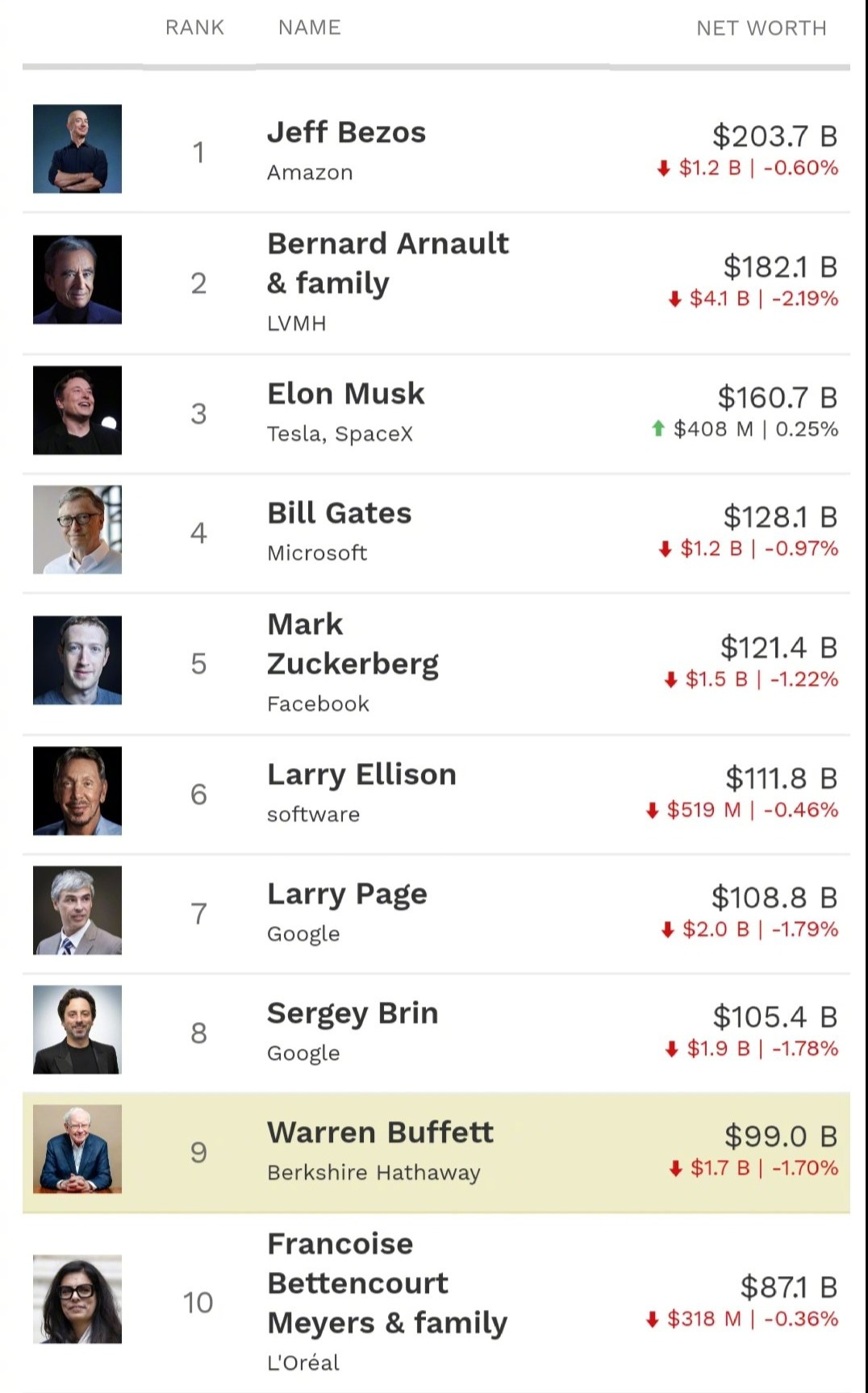Viewport: 868px width, 1393px height.
Task: Click Bernard Arnault thumbnail portrait
Action: (x=77, y=279)
